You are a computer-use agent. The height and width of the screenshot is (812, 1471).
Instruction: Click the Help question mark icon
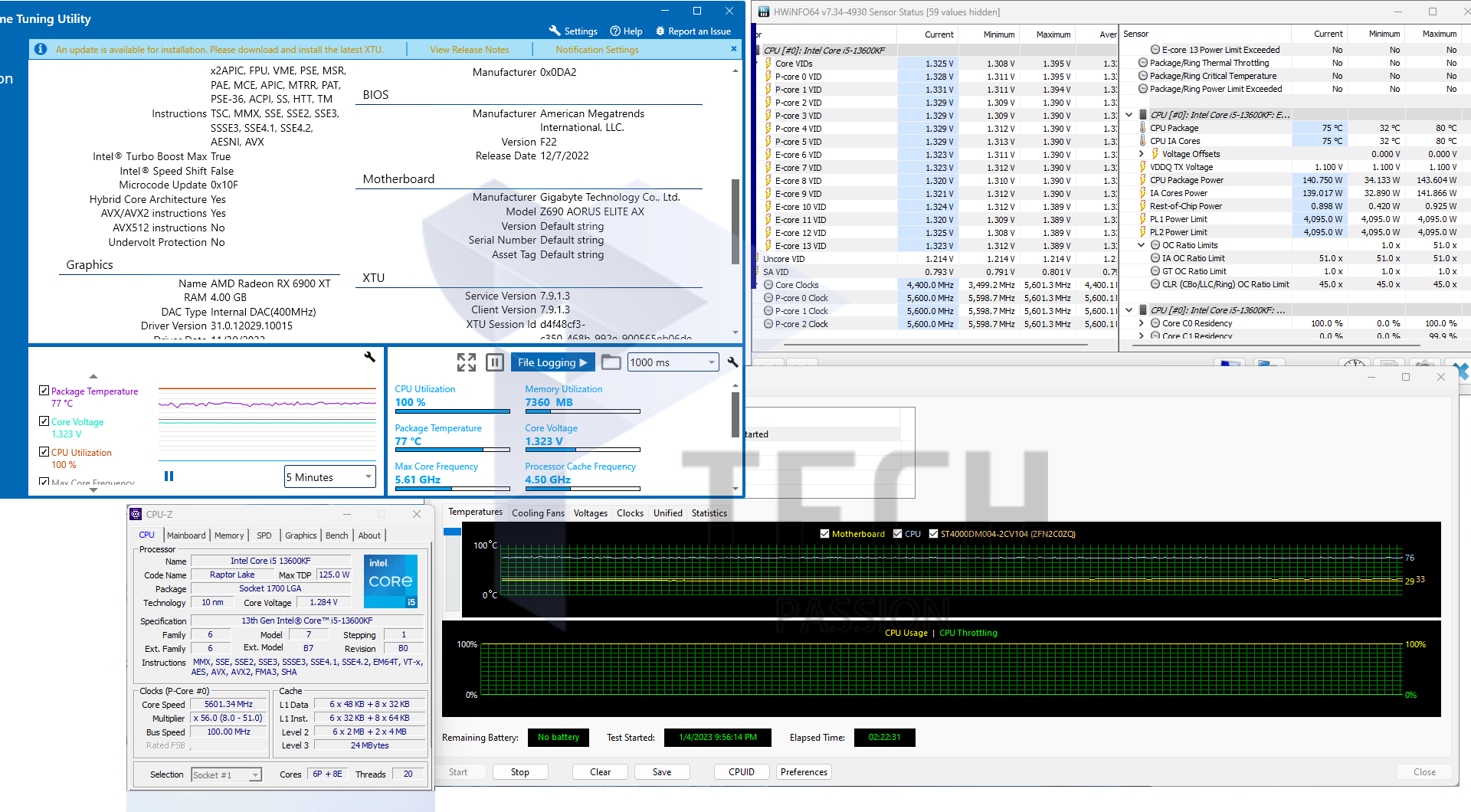point(615,31)
